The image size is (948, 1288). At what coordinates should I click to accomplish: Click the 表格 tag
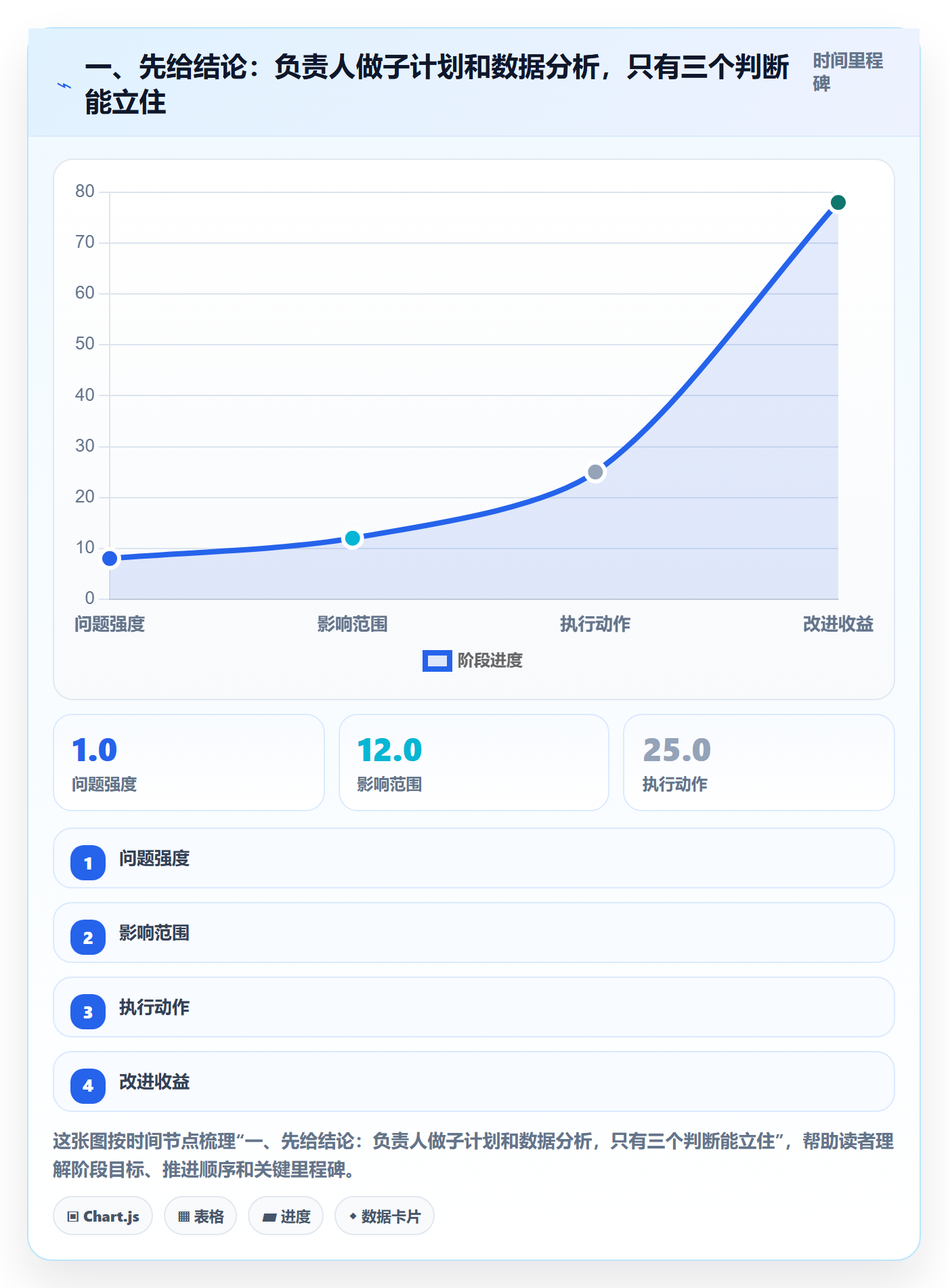(200, 1216)
